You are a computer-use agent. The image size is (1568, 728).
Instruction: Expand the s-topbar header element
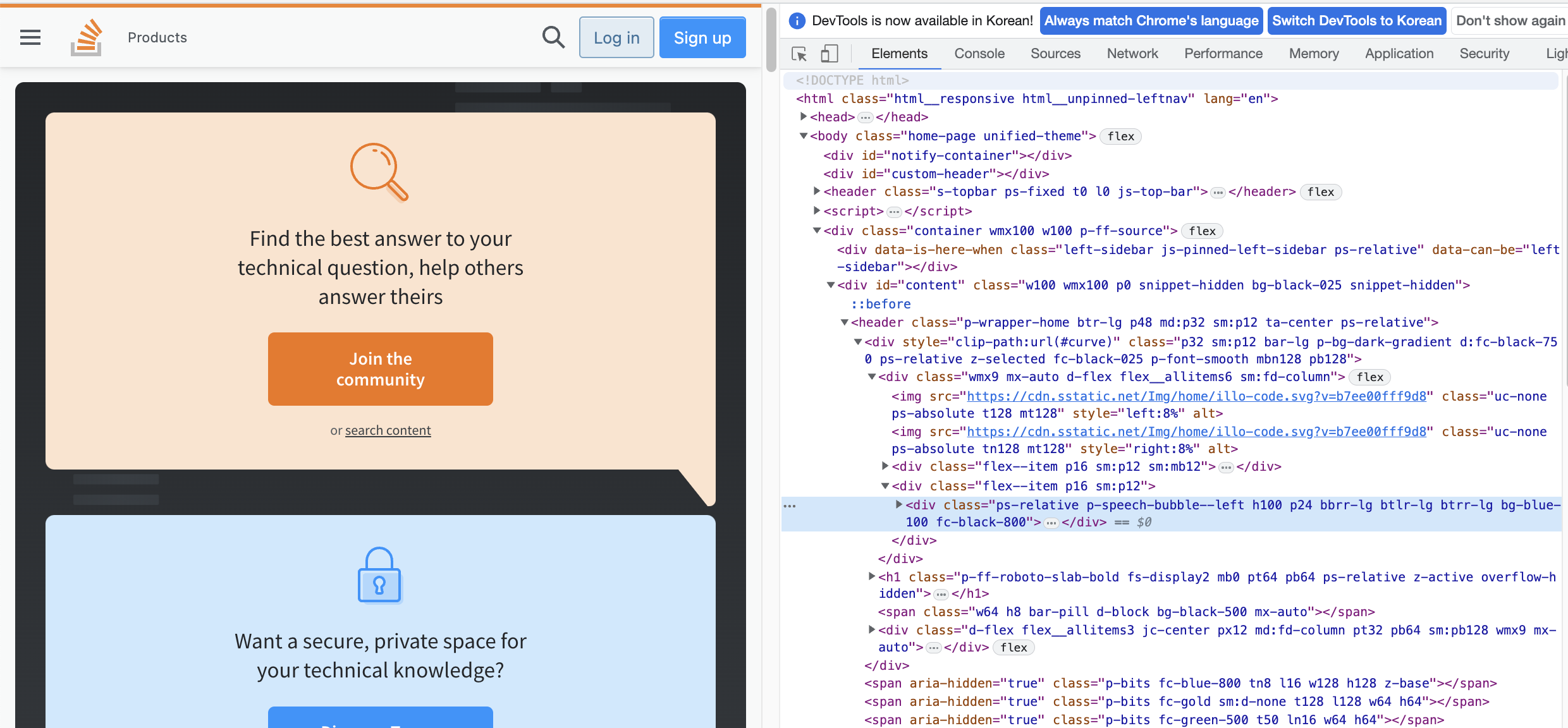(x=816, y=191)
